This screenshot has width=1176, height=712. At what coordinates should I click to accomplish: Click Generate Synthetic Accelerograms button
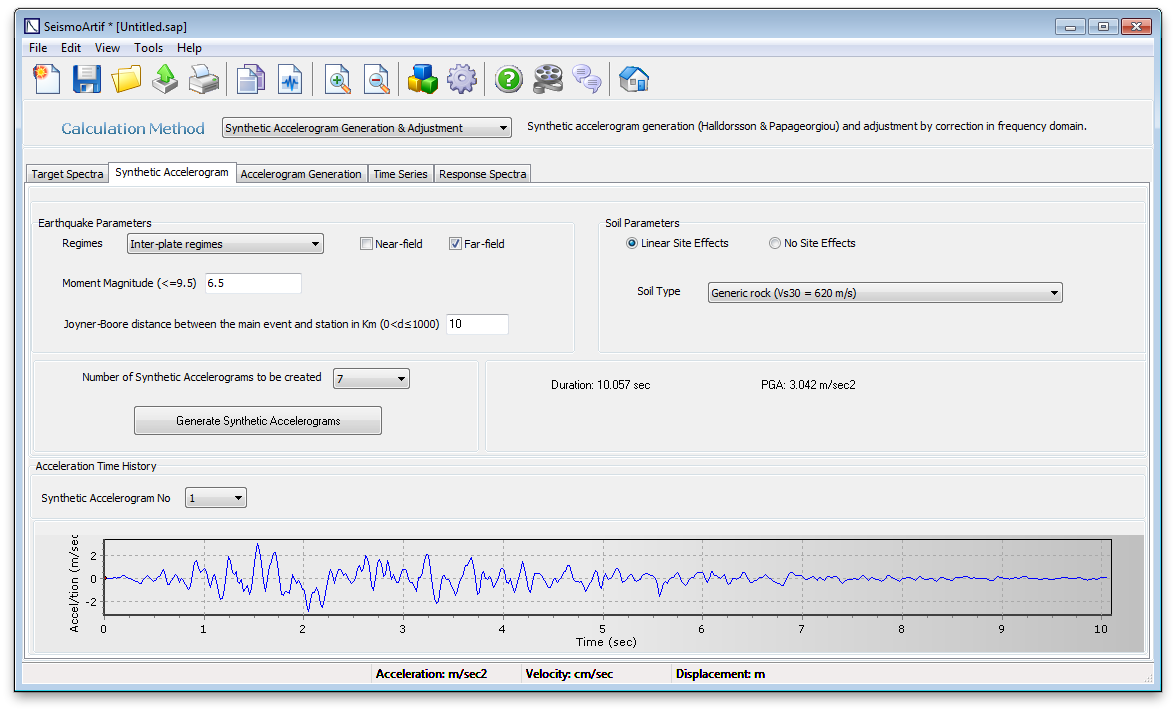[x=258, y=421]
